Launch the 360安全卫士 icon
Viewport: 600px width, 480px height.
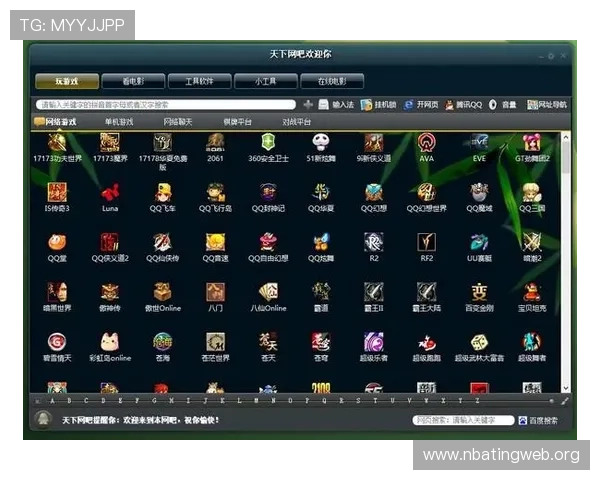[x=268, y=147]
